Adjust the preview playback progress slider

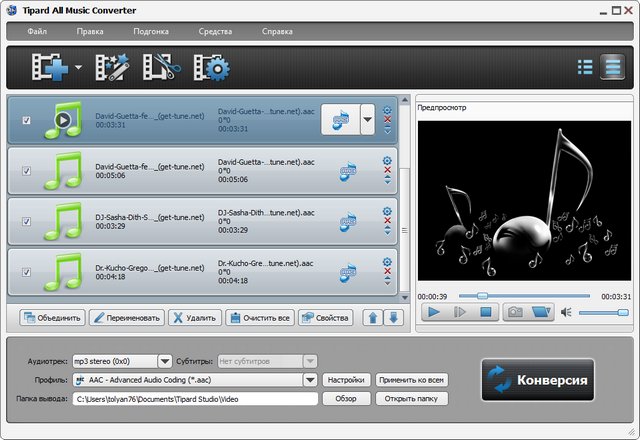[x=481, y=296]
